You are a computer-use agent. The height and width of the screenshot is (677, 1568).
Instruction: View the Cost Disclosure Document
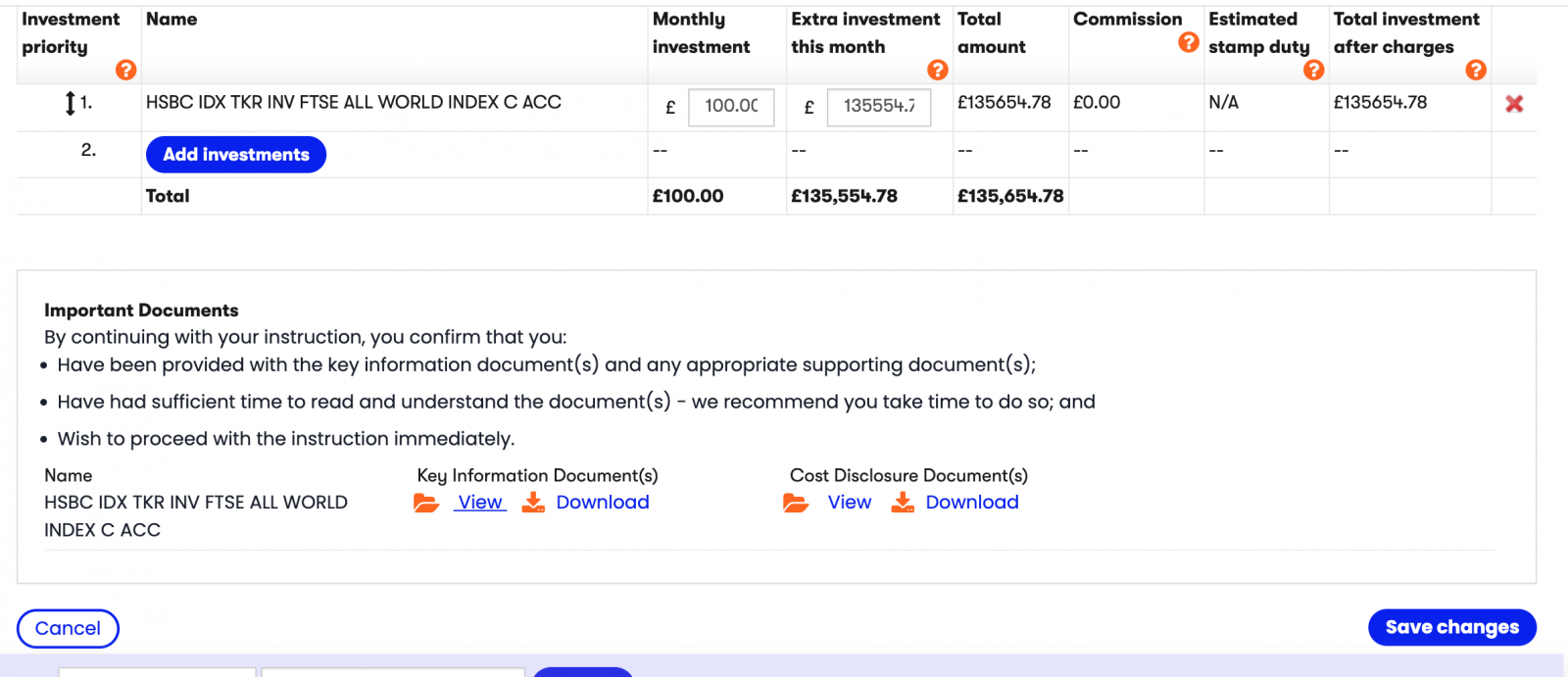850,503
